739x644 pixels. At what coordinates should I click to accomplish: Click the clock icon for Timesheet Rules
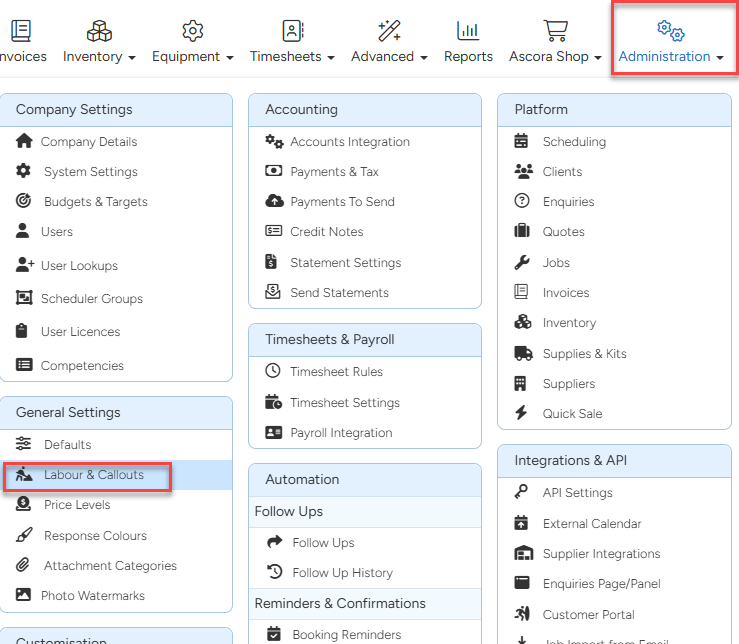click(x=273, y=372)
